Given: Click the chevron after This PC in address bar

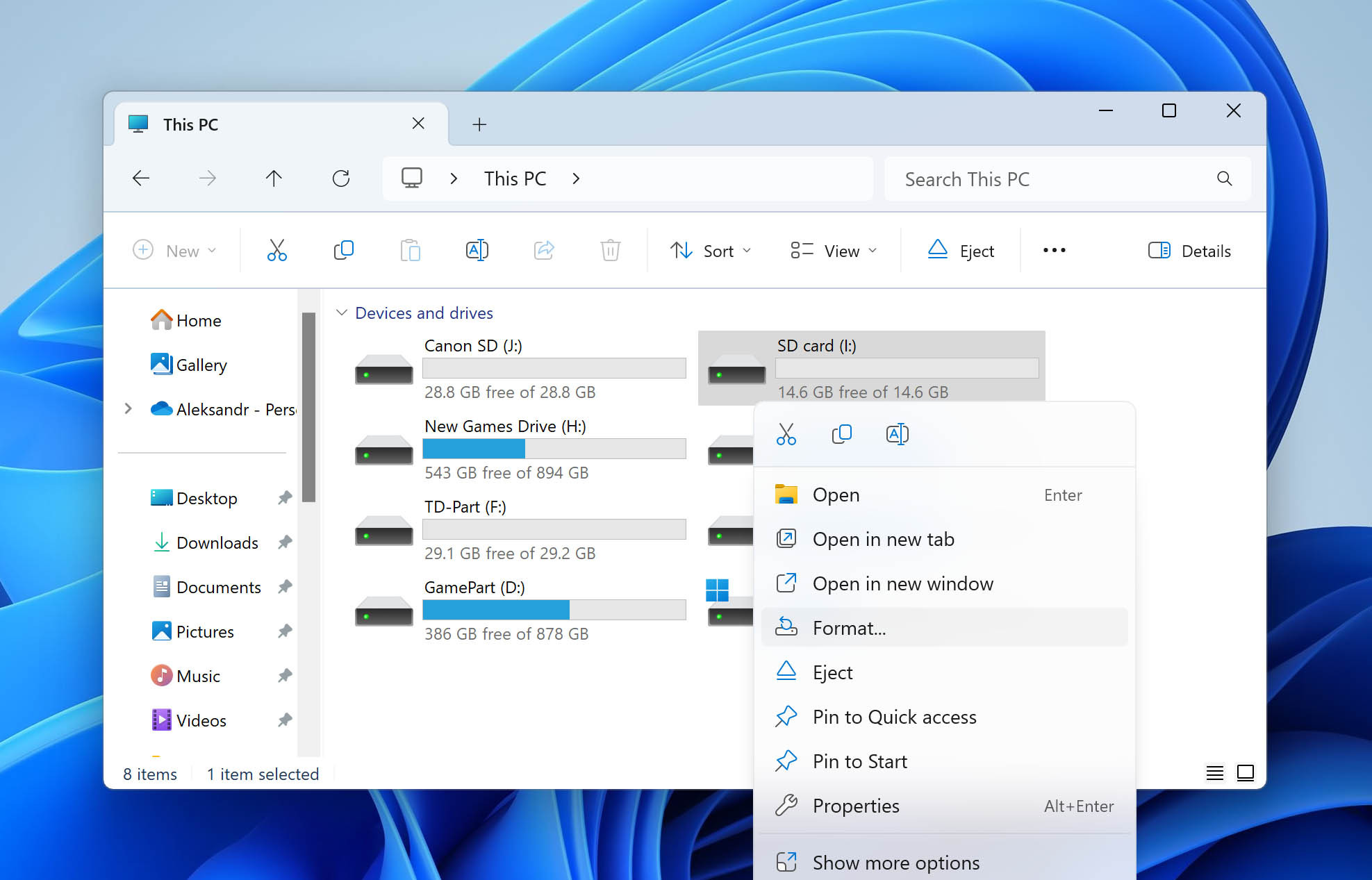Looking at the screenshot, I should 576,179.
